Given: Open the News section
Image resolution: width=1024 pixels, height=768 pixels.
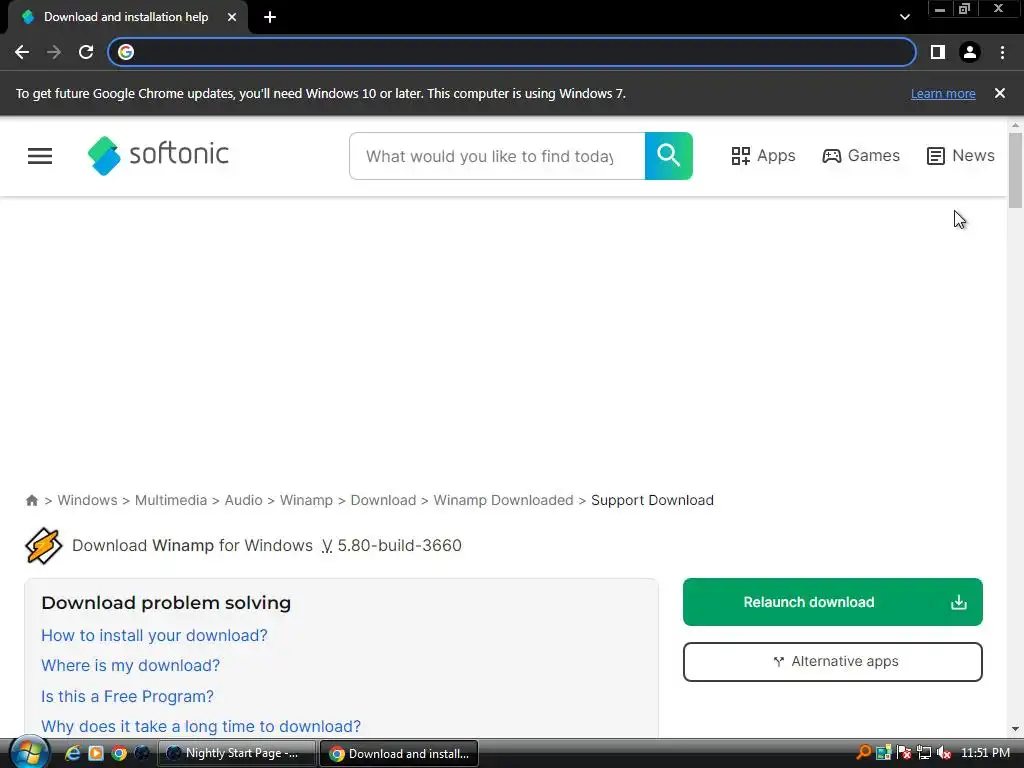Looking at the screenshot, I should point(961,155).
